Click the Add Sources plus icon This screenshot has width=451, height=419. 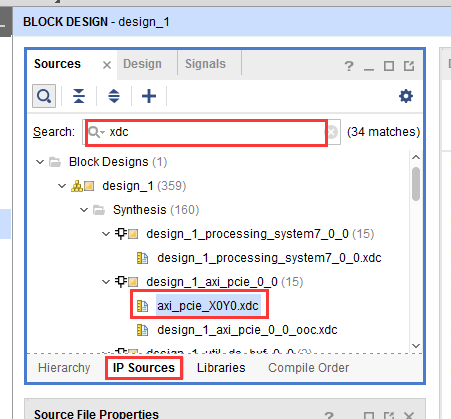tap(149, 96)
